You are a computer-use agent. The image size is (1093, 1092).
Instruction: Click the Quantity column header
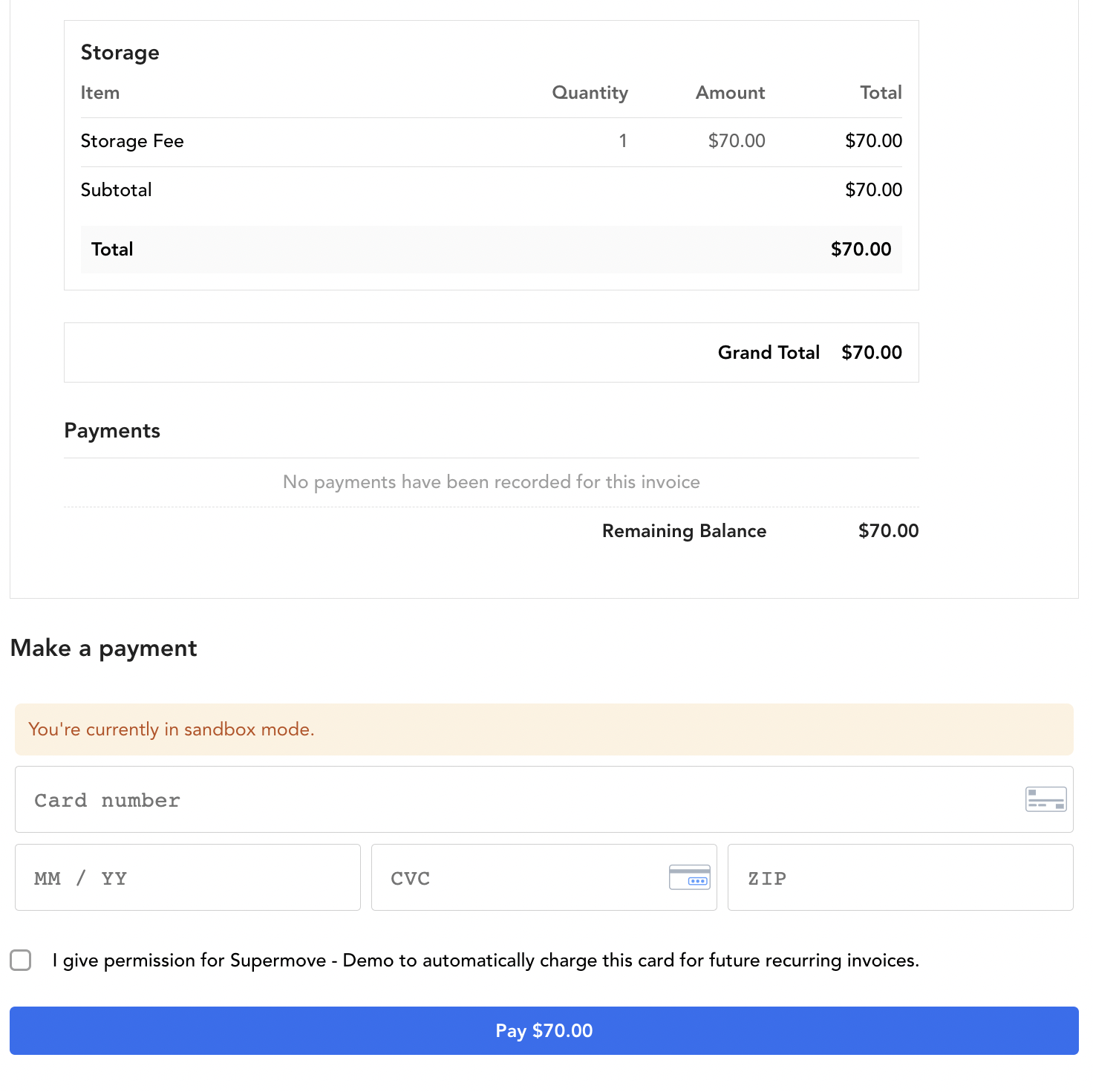pyautogui.click(x=590, y=93)
